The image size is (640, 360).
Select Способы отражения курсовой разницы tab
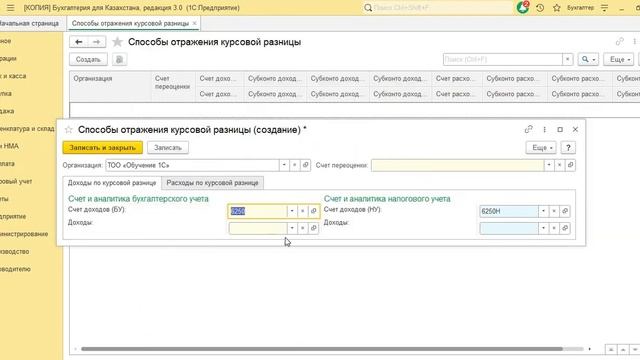click(130, 23)
